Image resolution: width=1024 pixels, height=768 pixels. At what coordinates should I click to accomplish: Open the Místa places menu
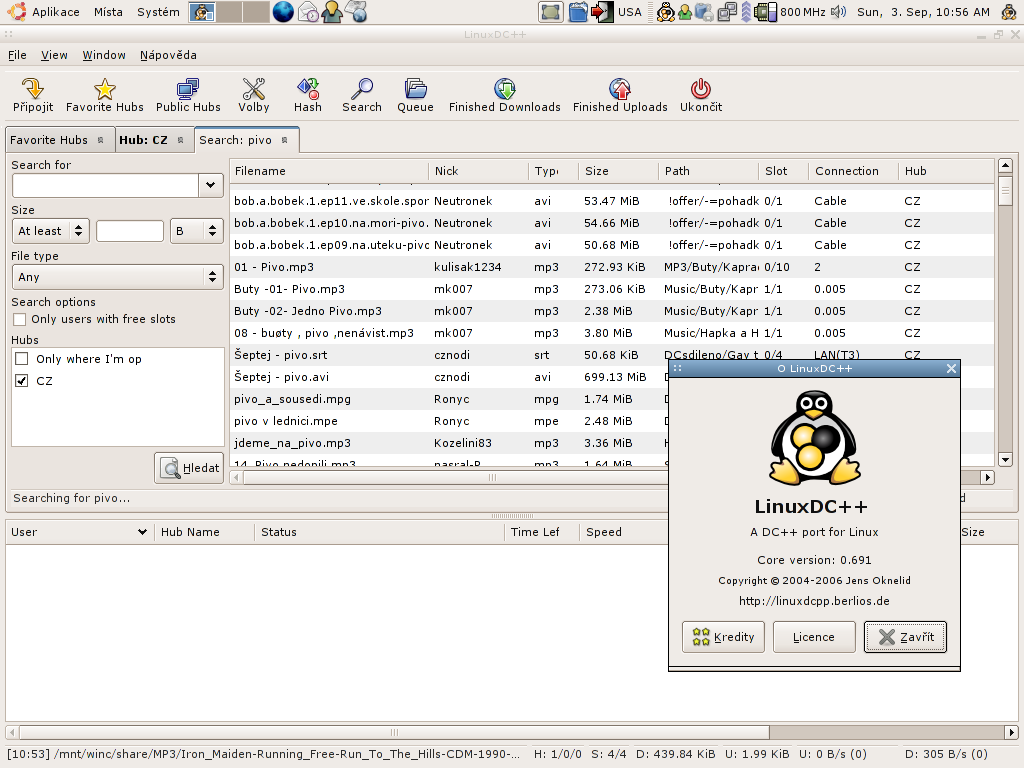coord(108,12)
